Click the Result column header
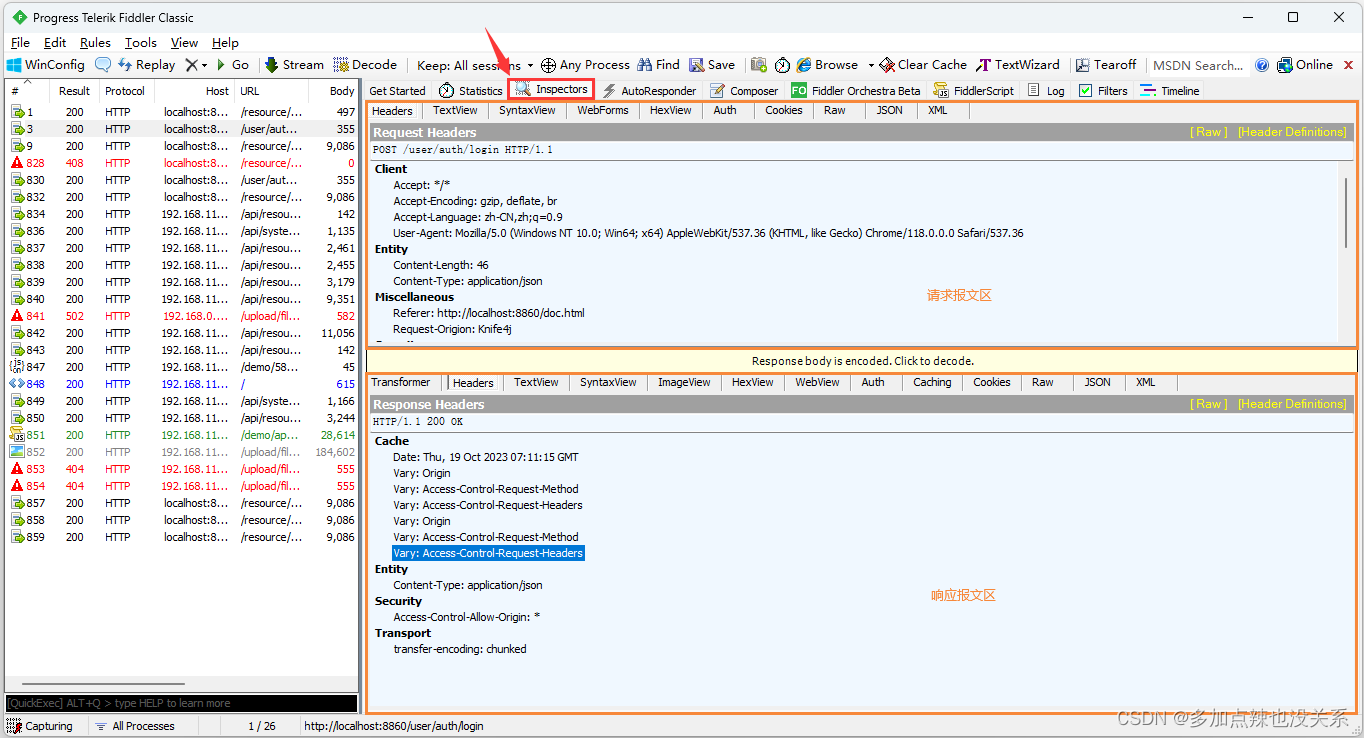The width and height of the screenshot is (1364, 738). (x=74, y=91)
